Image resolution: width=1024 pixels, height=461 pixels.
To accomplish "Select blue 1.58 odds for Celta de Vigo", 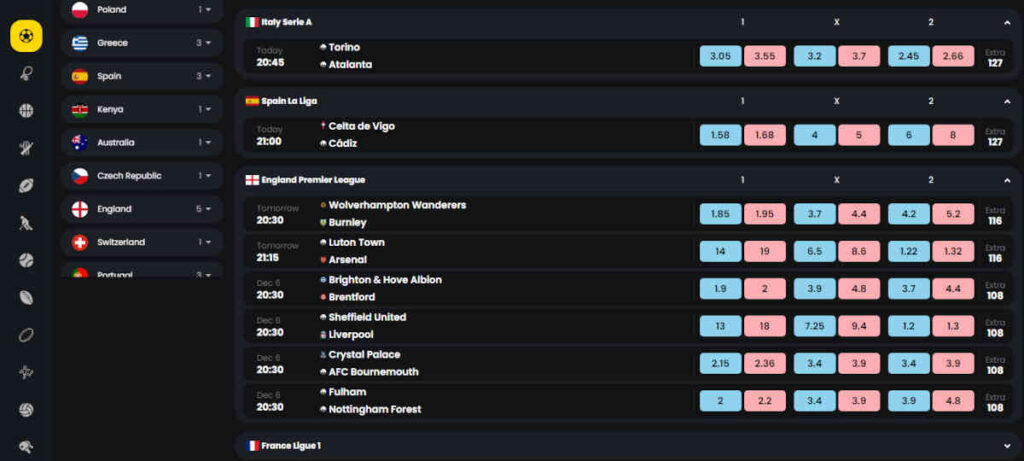I will tap(720, 135).
